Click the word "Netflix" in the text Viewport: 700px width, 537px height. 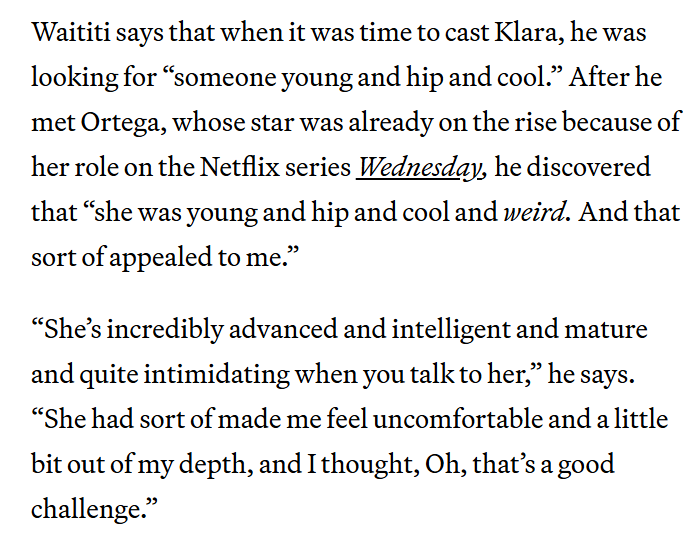pyautogui.click(x=239, y=167)
